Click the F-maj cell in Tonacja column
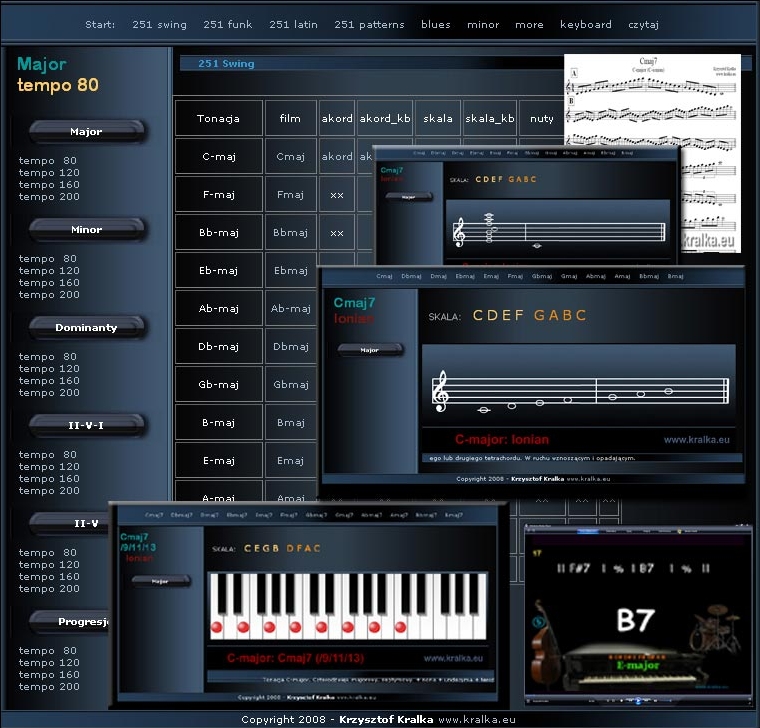Viewport: 760px width, 728px height. [219, 194]
